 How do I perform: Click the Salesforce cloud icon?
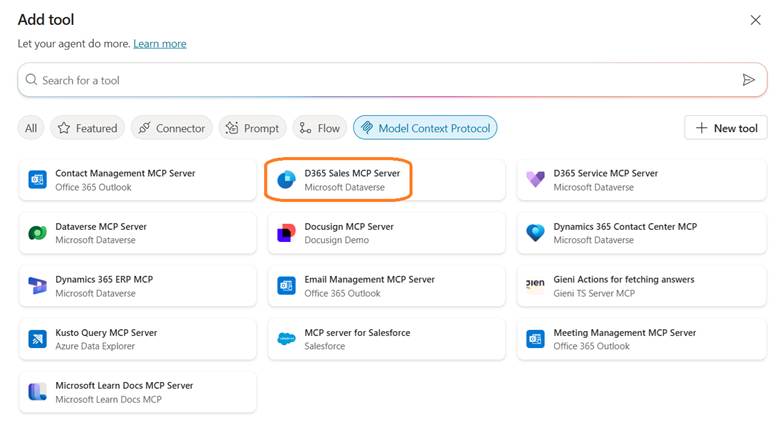pos(286,339)
